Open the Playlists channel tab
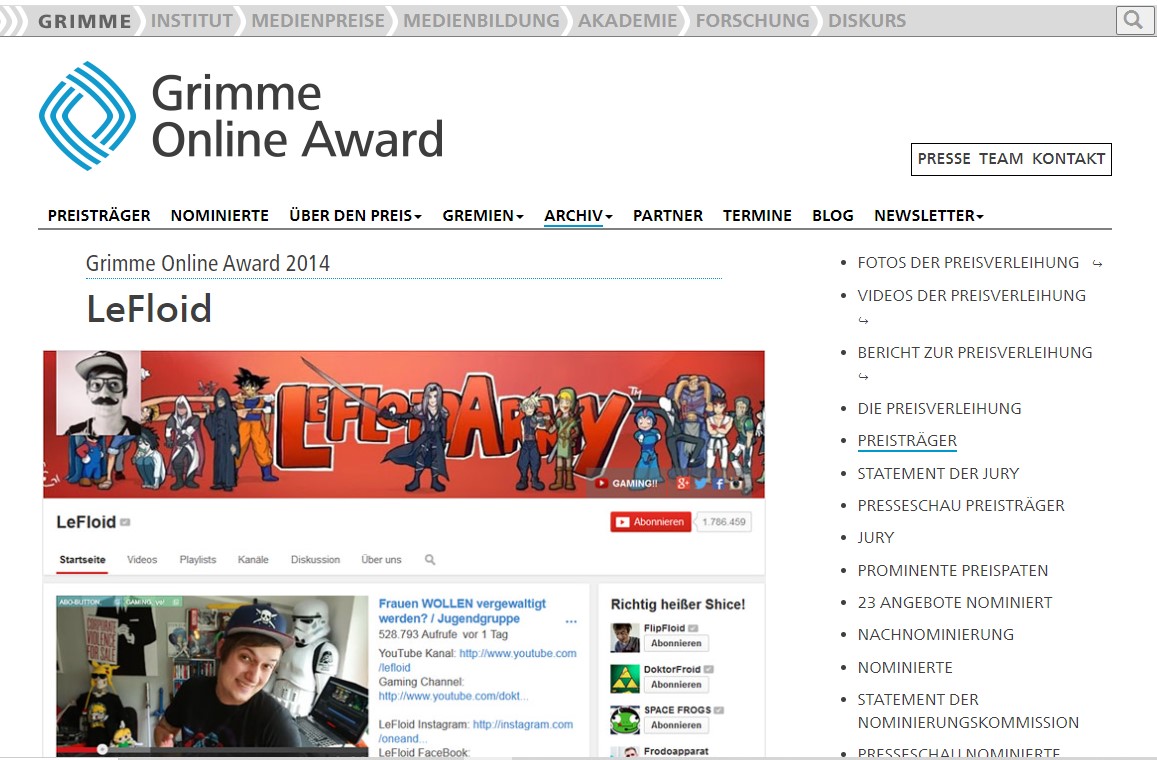 tap(198, 560)
